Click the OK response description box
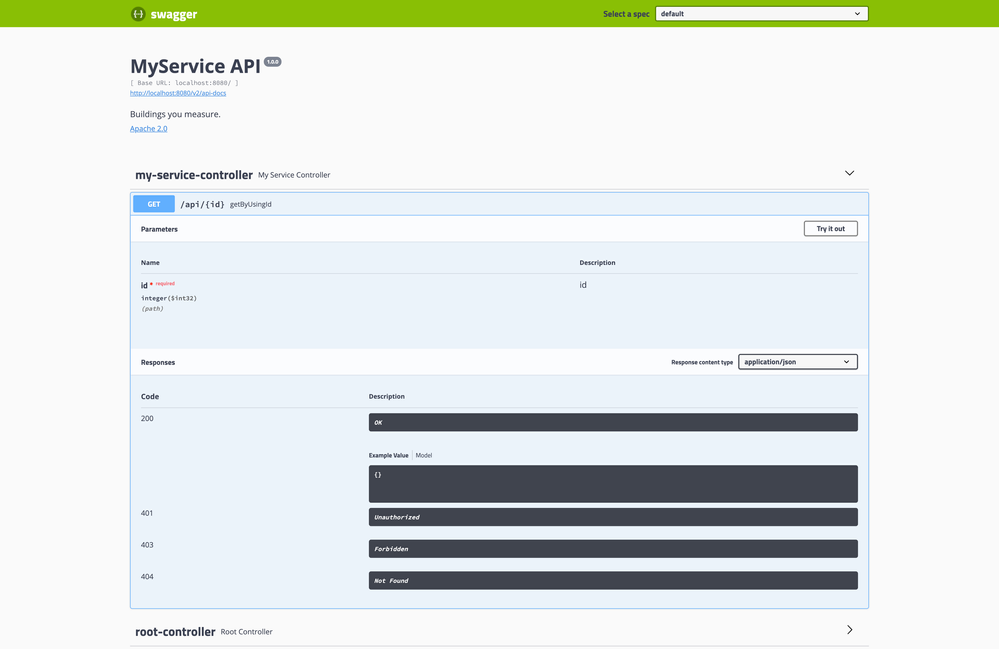Screen dimensions: 999x649 tap(613, 422)
